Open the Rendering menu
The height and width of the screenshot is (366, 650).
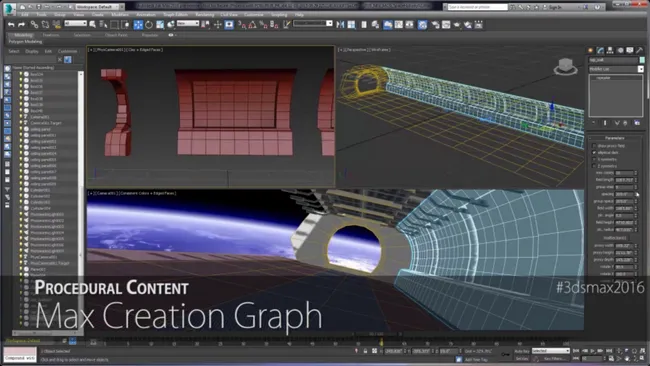coord(205,15)
